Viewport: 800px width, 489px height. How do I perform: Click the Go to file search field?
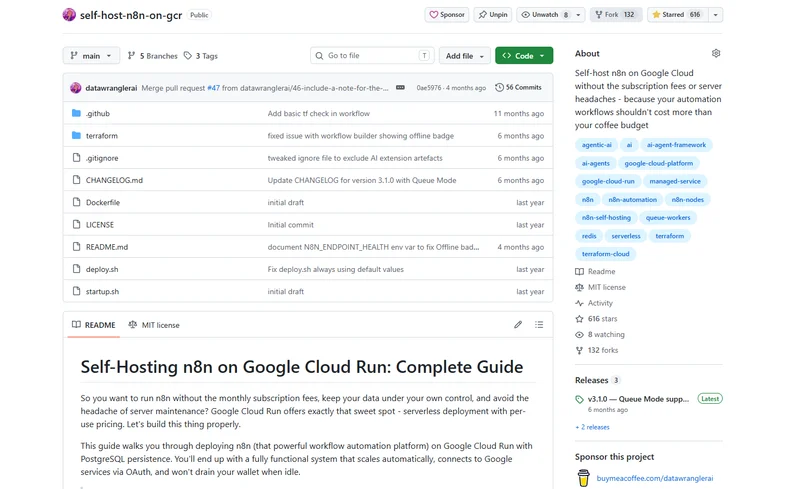[372, 56]
